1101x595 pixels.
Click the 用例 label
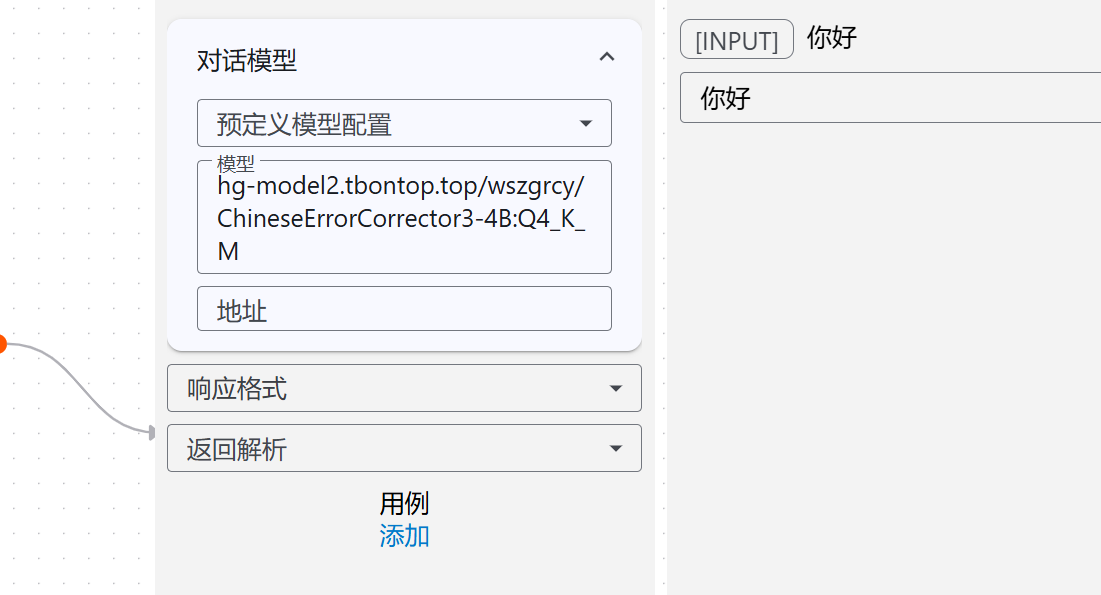pos(404,504)
